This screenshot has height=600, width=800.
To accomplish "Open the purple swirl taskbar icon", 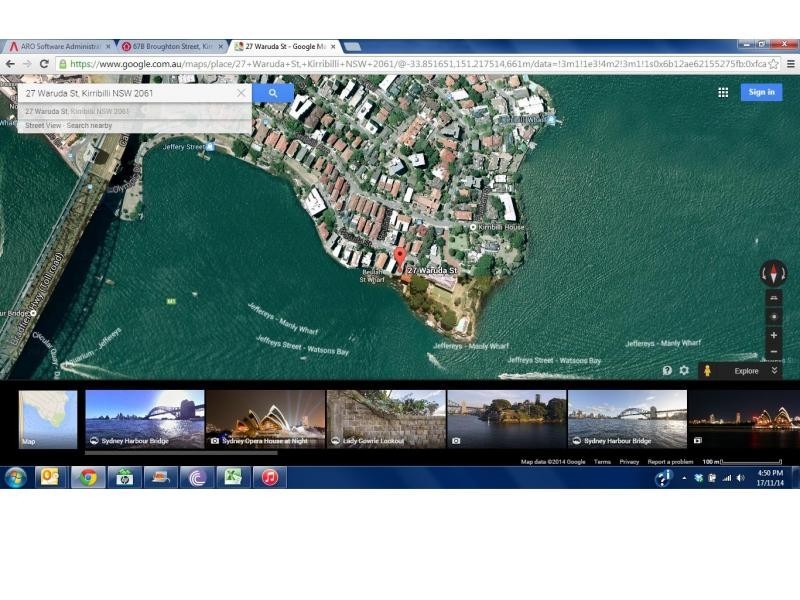I will click(x=197, y=478).
